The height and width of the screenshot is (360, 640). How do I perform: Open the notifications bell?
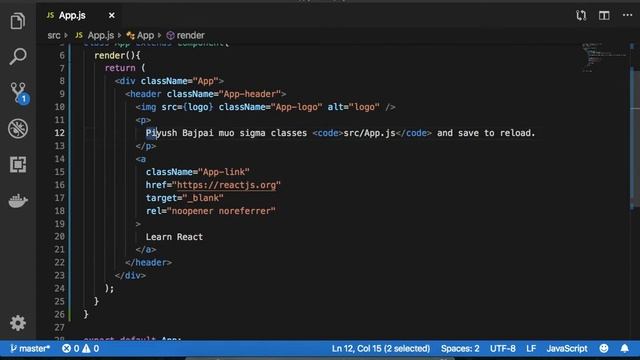click(624, 349)
